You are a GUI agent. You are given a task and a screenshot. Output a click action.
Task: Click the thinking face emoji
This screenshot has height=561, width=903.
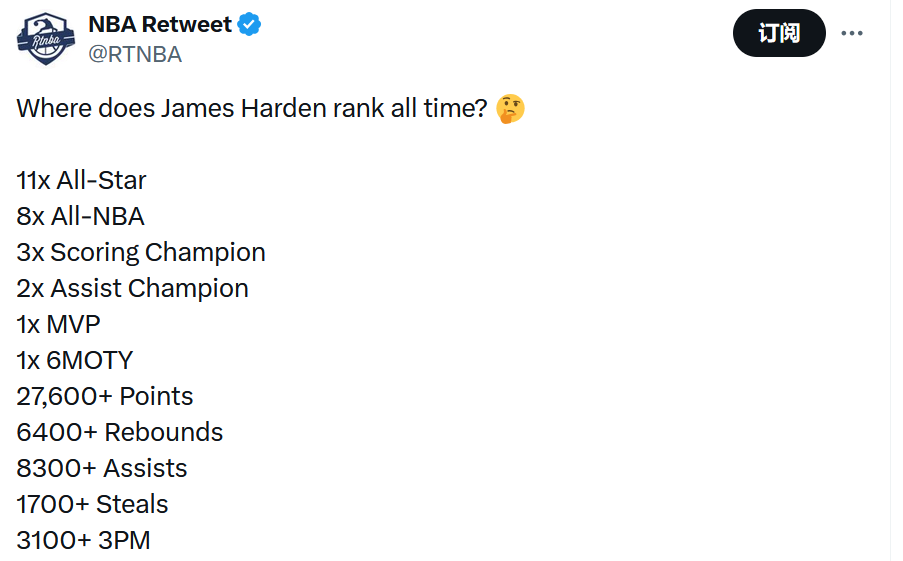(511, 109)
